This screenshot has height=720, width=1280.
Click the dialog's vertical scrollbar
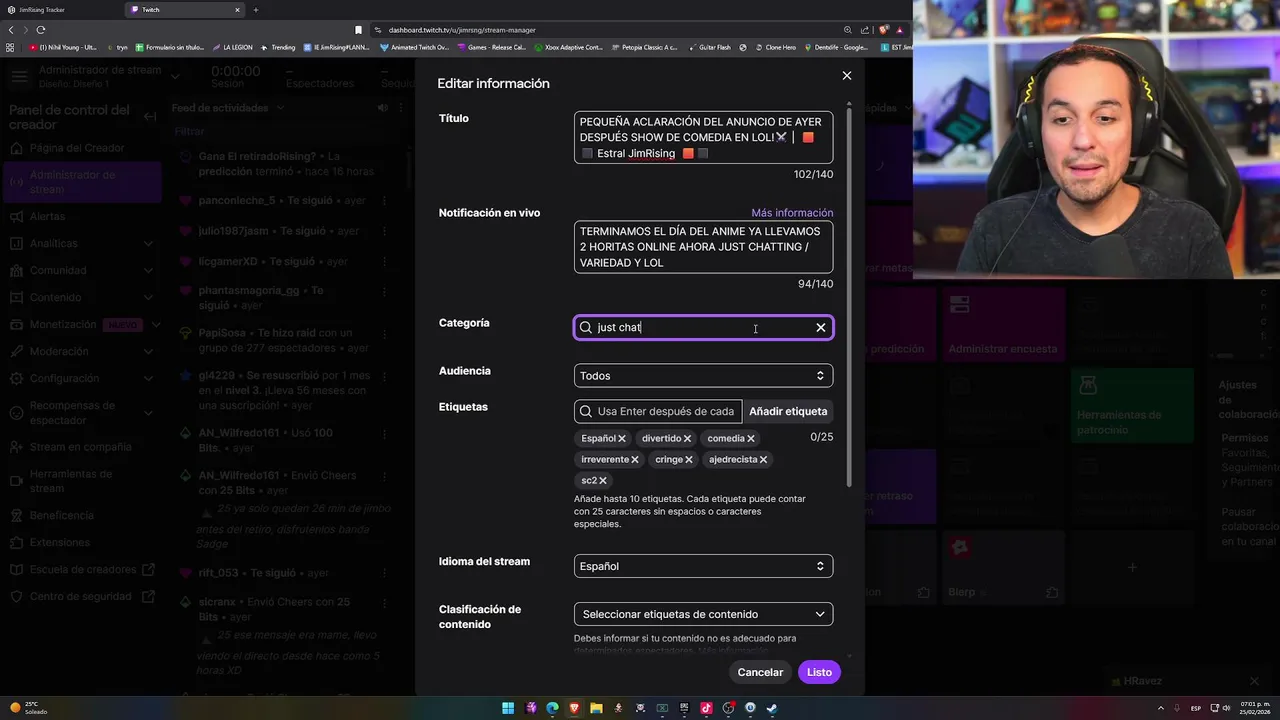click(x=850, y=298)
